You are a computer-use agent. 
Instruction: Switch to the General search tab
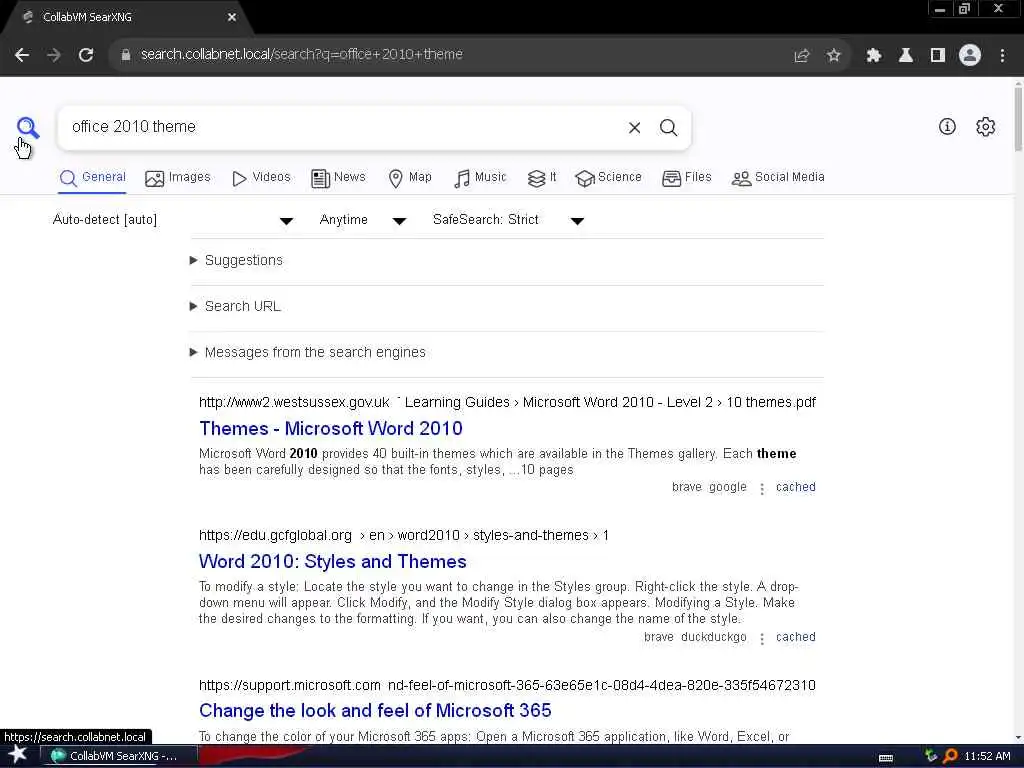coord(92,178)
